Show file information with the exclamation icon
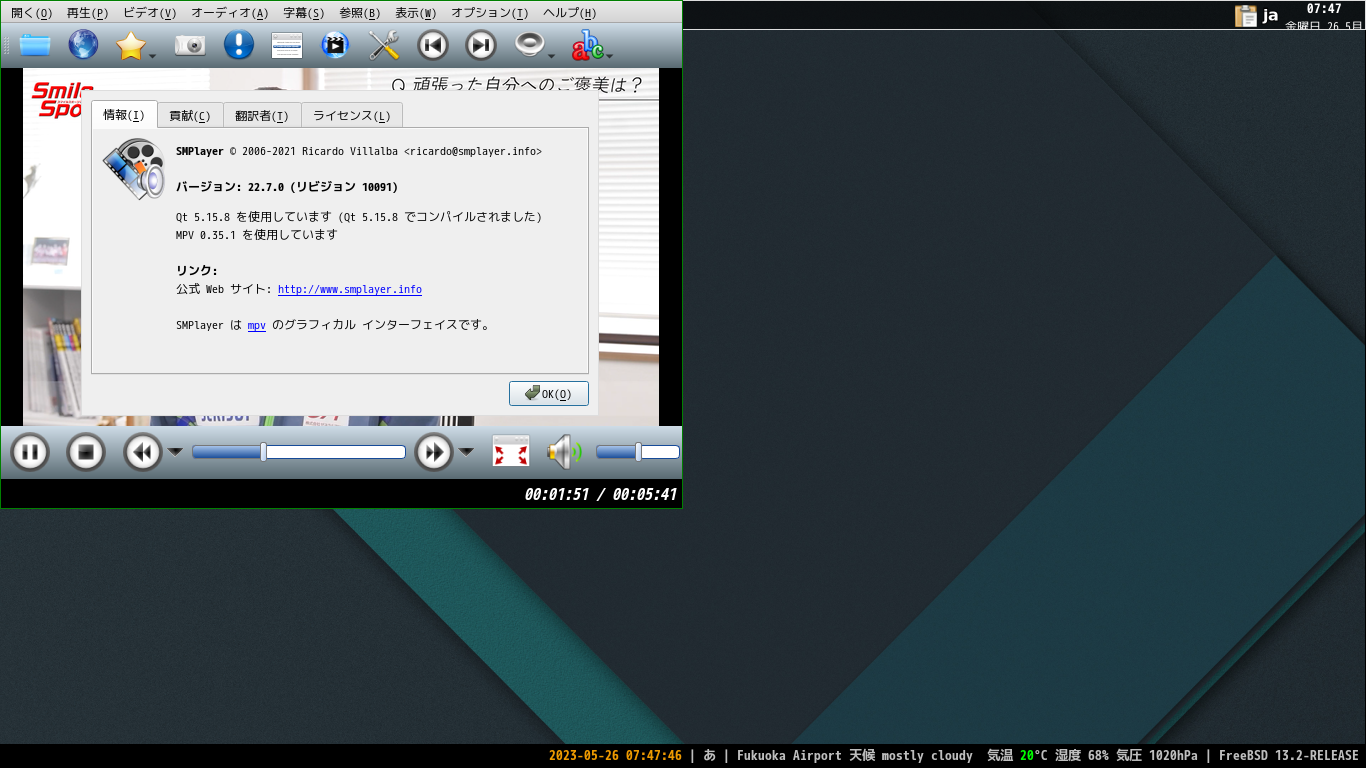1366x768 pixels. pyautogui.click(x=238, y=45)
